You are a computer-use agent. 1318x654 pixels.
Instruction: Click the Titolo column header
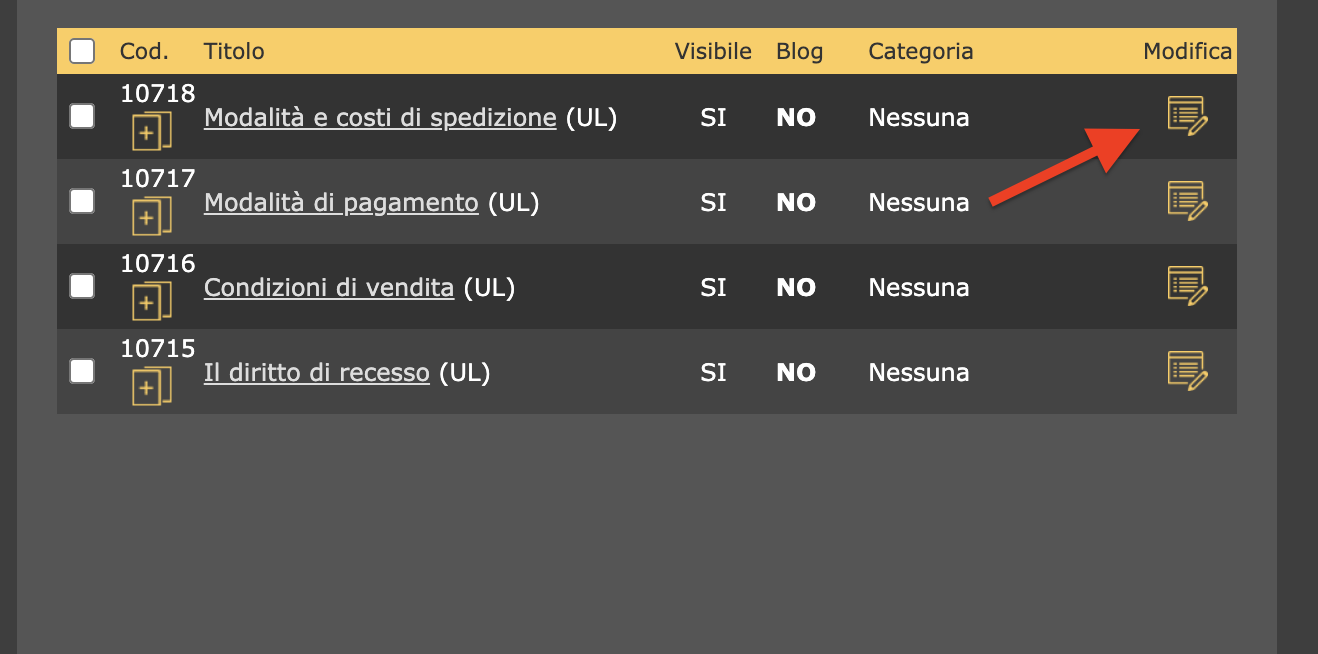point(234,51)
